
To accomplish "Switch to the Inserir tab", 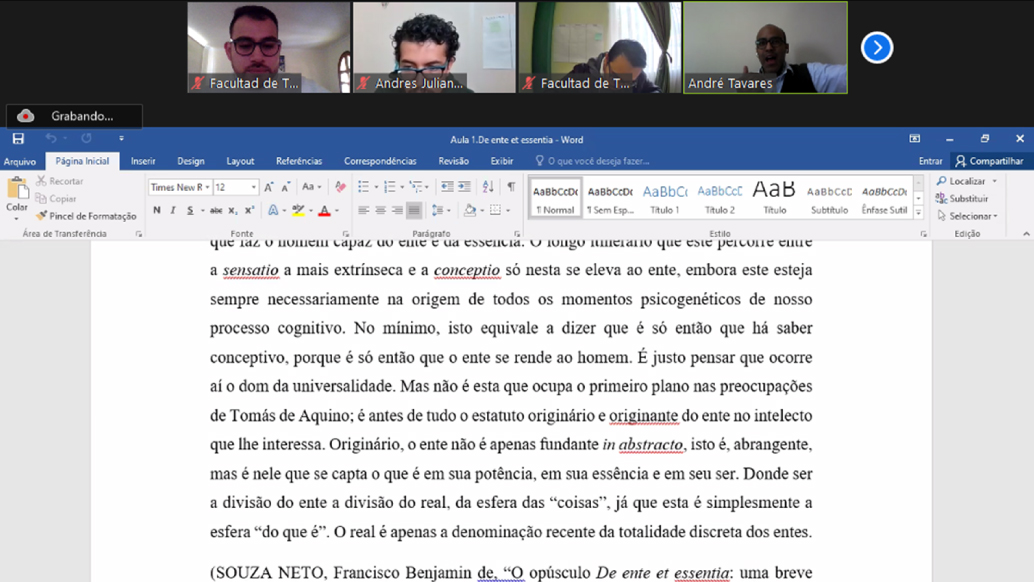I will pos(143,161).
